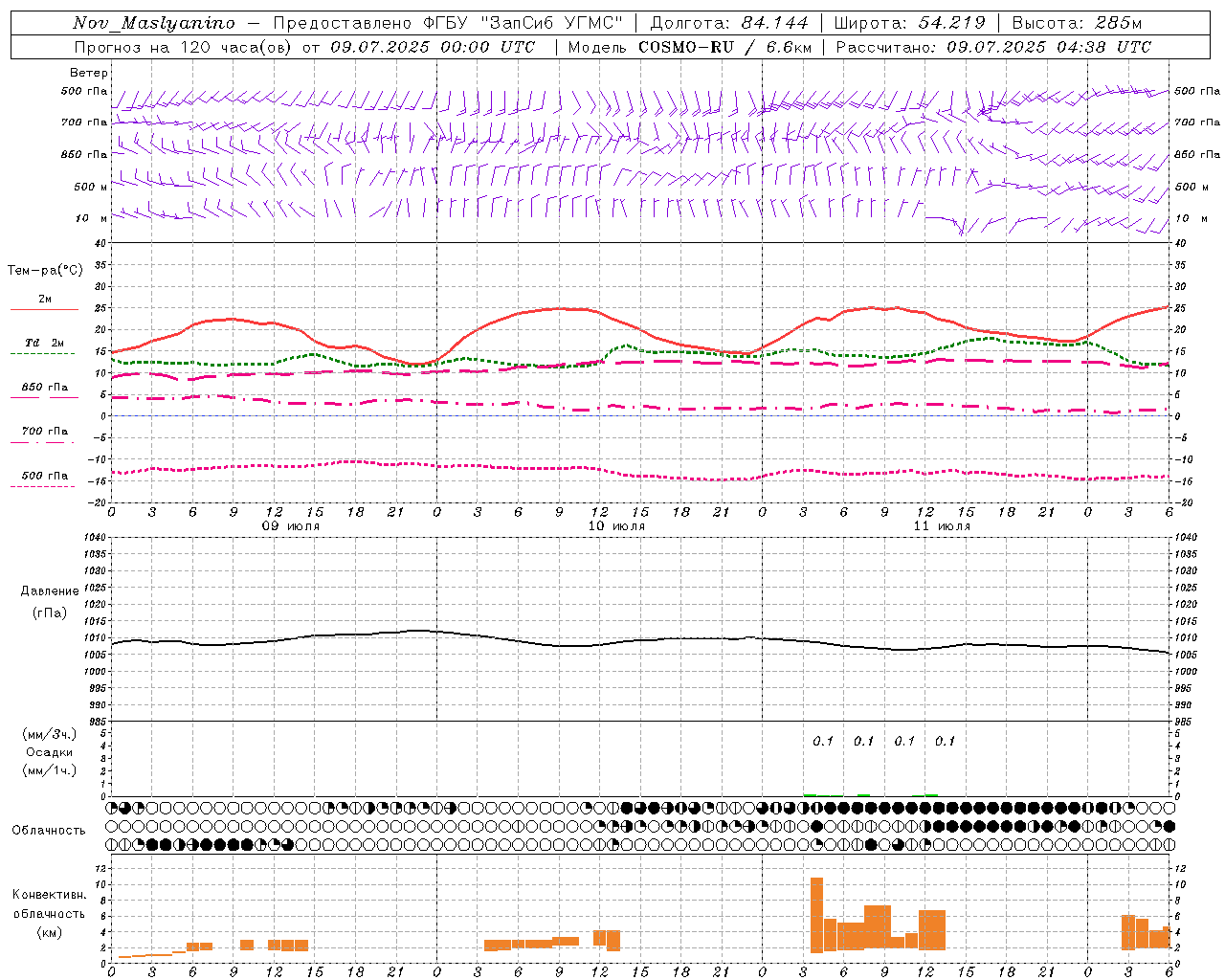The image size is (1225, 980).
Task: Click the "1040" tick on left pressure axis
Action: click(x=93, y=537)
